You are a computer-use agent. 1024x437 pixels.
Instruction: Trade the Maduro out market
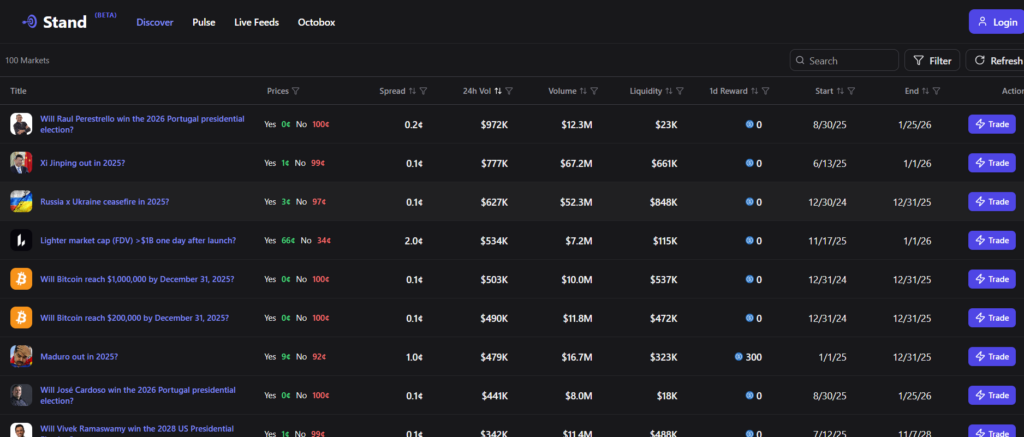(x=992, y=357)
